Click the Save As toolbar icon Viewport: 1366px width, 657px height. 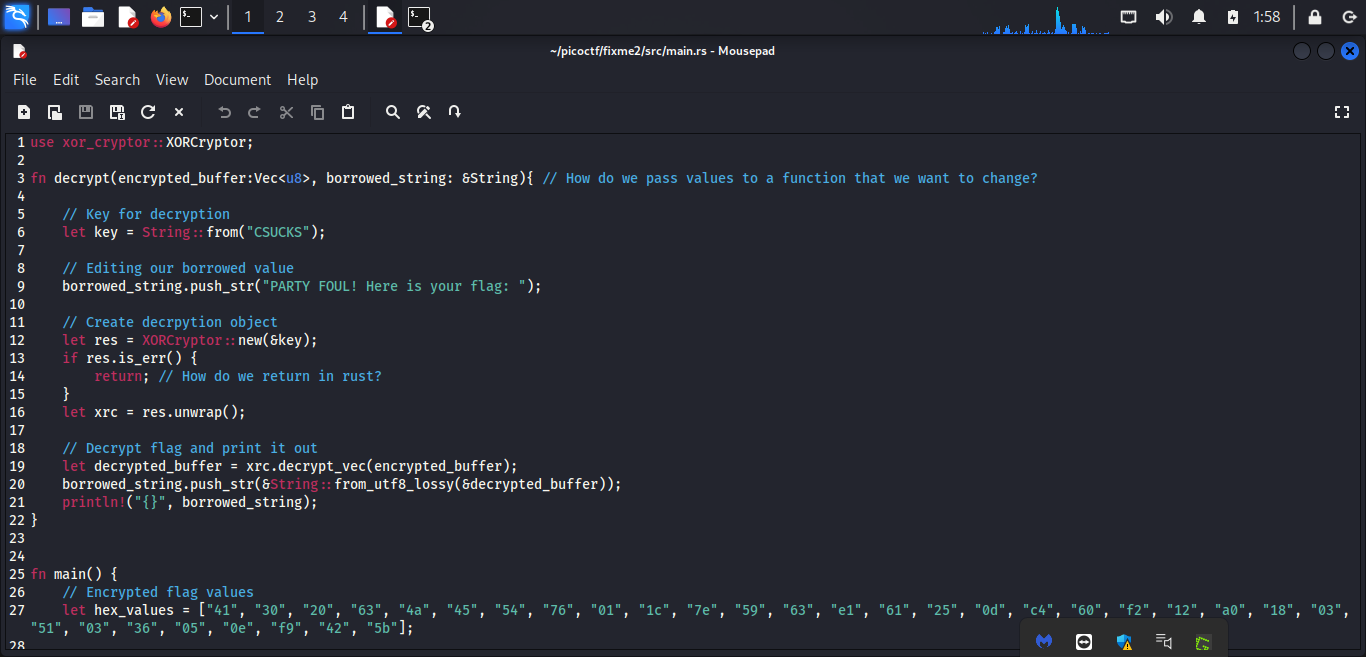pos(117,112)
